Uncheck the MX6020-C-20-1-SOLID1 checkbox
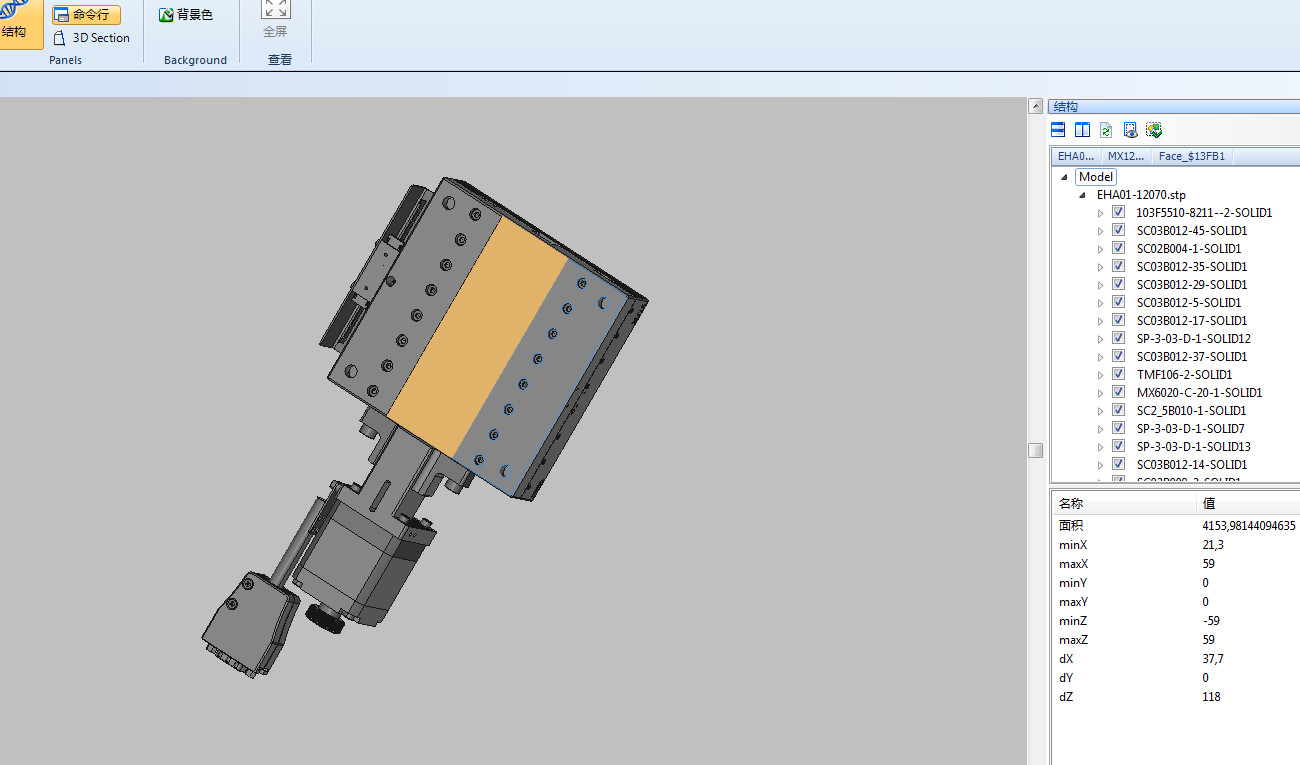 (1119, 393)
